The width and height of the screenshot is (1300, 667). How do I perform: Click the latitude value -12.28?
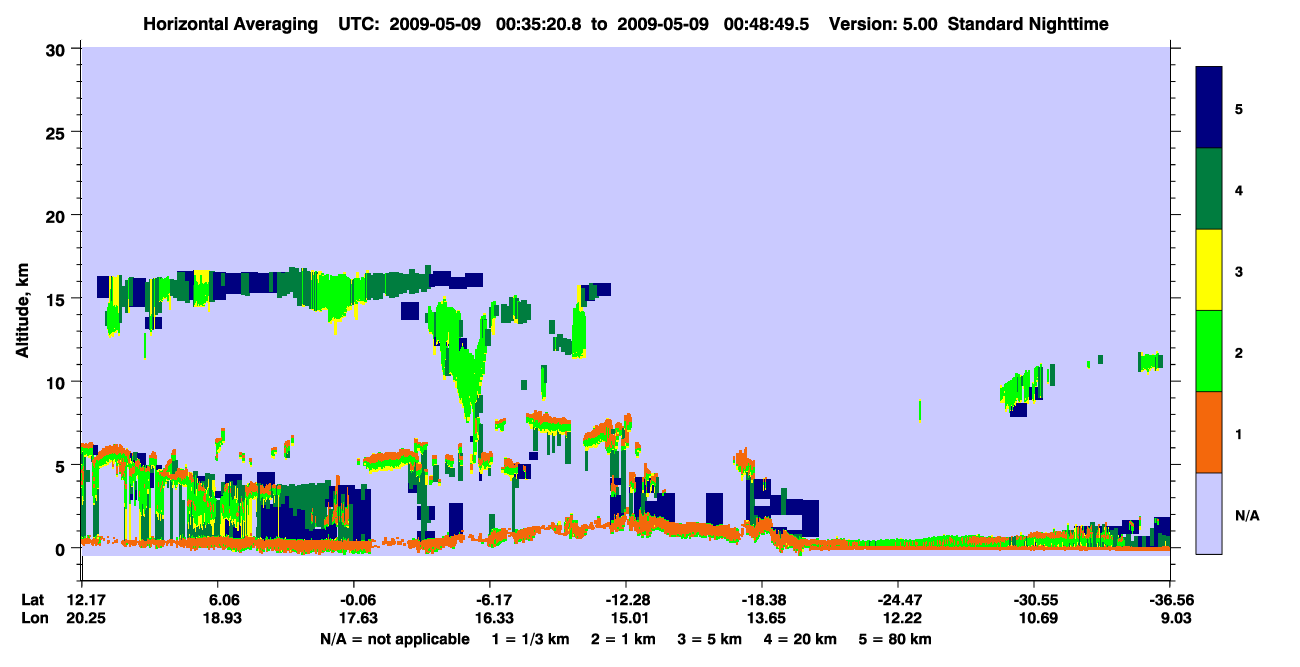626,600
